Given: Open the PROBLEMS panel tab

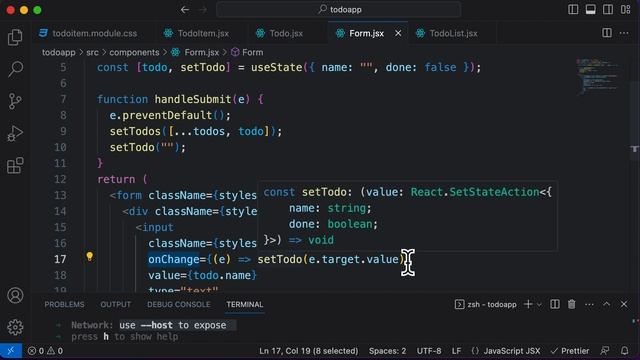Looking at the screenshot, I should (x=64, y=304).
